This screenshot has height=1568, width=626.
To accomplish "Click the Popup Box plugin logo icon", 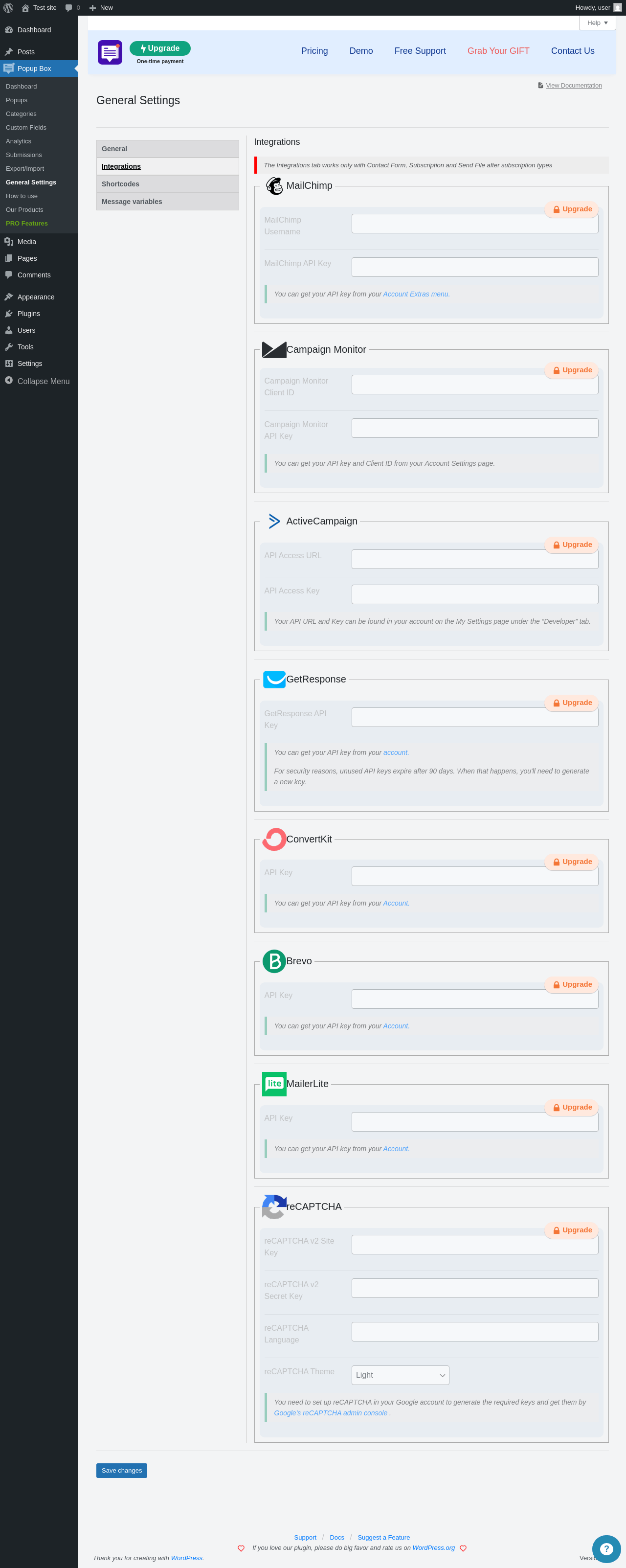I will (x=110, y=53).
